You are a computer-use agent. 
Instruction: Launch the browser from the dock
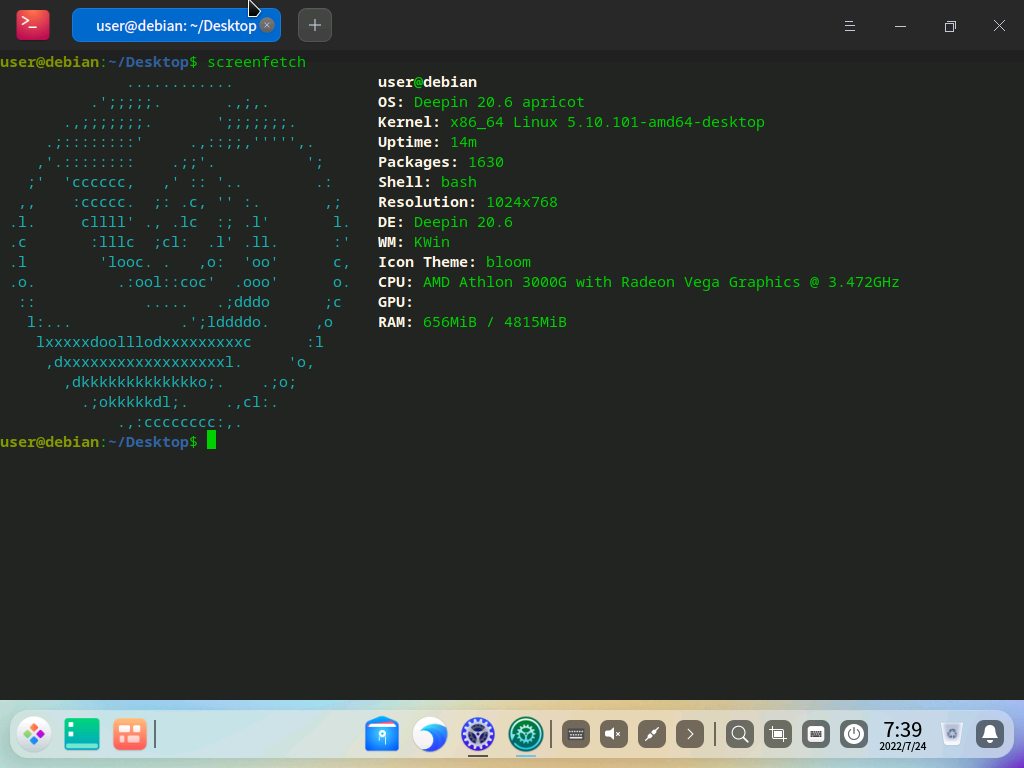(x=430, y=735)
